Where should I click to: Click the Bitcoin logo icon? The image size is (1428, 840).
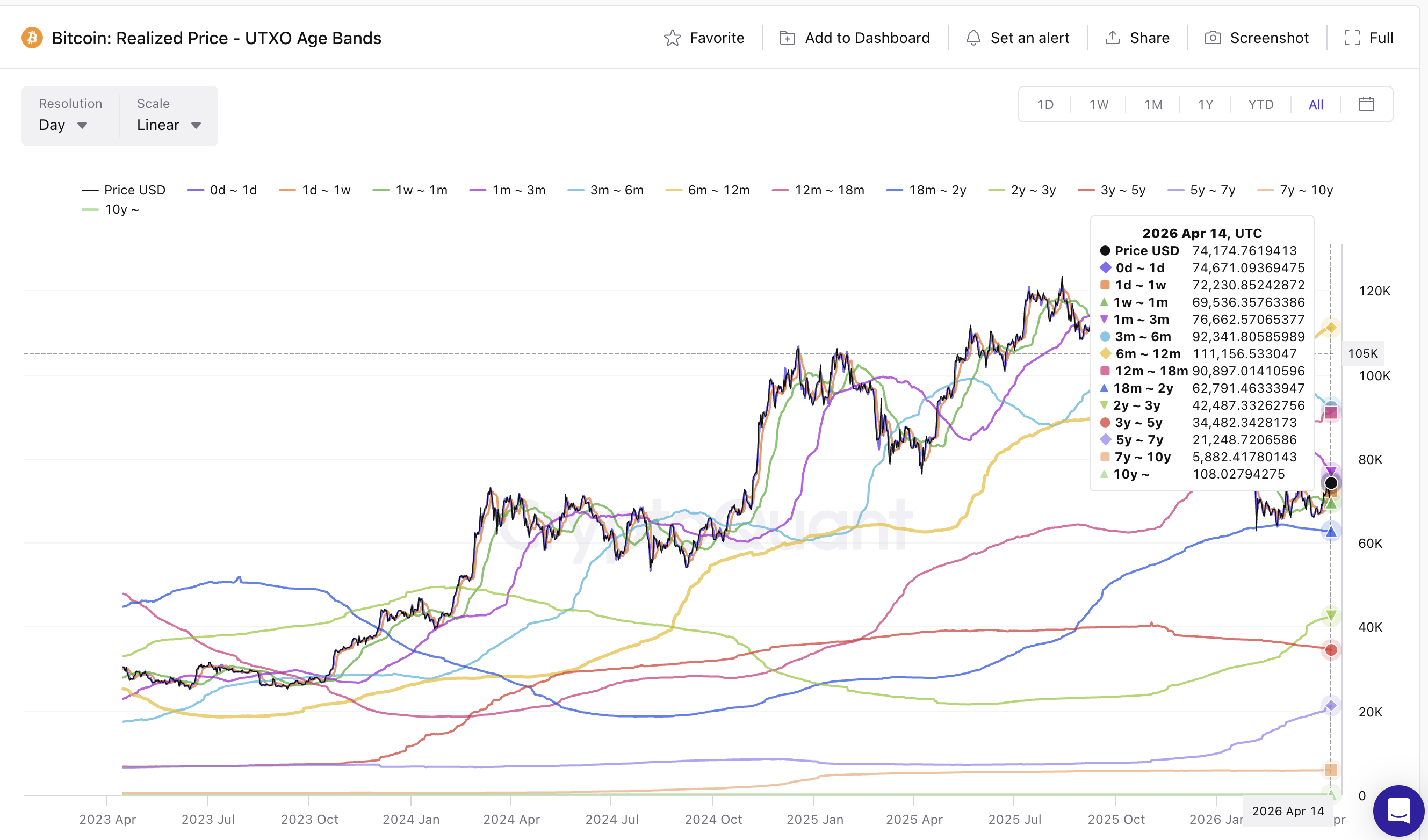(32, 38)
